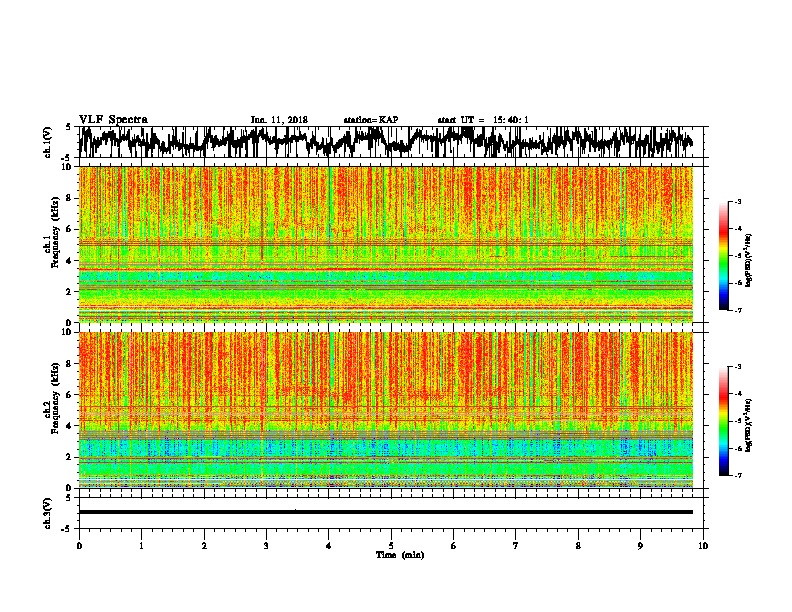This screenshot has width=792, height=612.
Task: Click the 10 kHz tick on ch.1 spectrogram
Action: (x=68, y=167)
